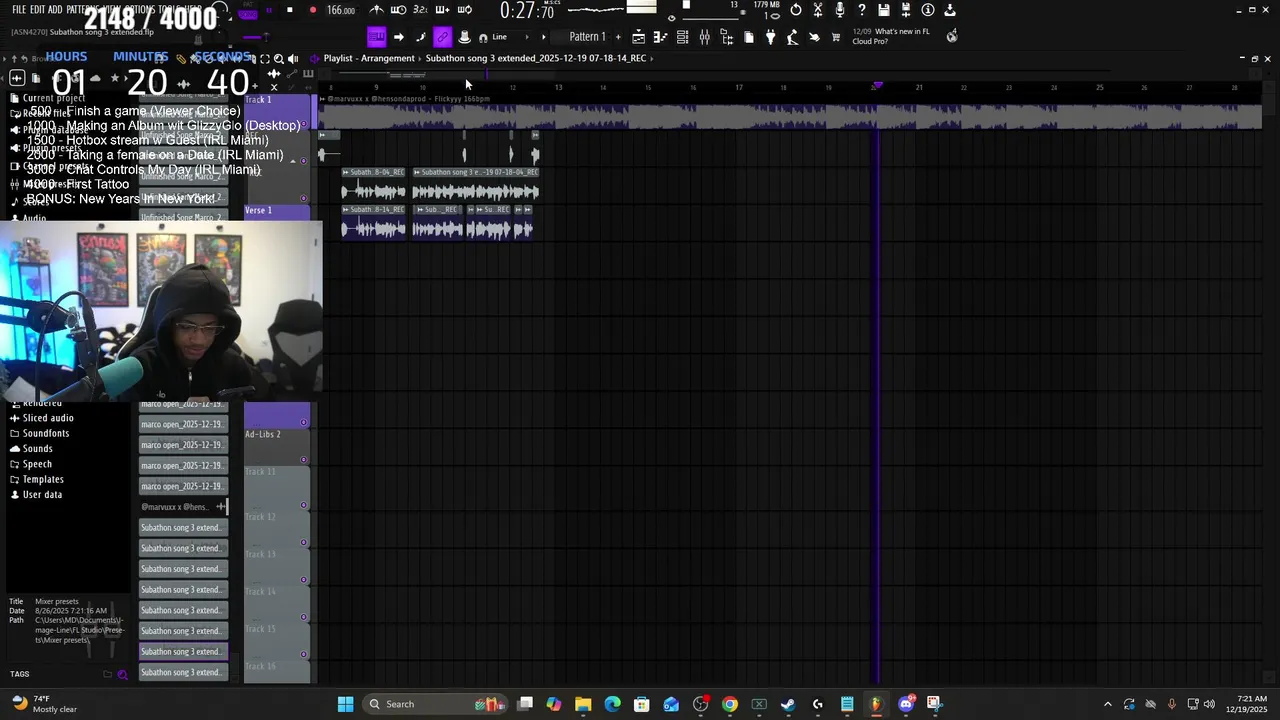Click the Play/Pause transport button
The image size is (1280, 720).
tap(269, 10)
